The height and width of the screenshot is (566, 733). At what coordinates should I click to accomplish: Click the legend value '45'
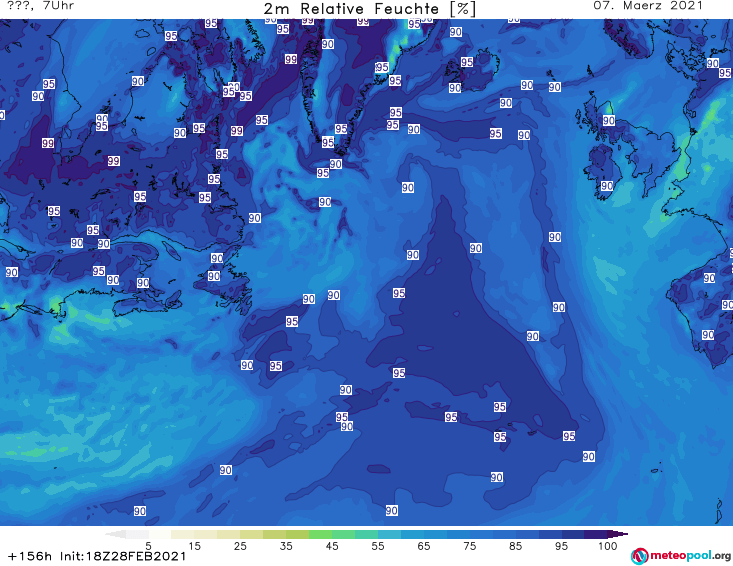coord(332,546)
